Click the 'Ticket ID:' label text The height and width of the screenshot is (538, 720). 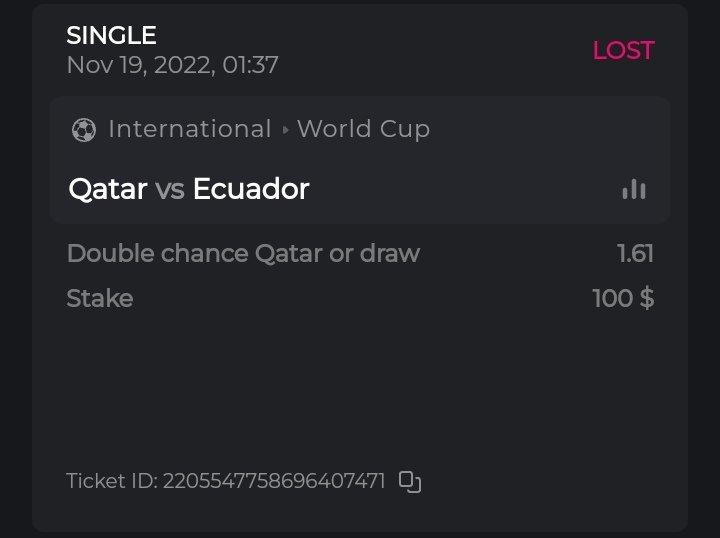click(111, 482)
